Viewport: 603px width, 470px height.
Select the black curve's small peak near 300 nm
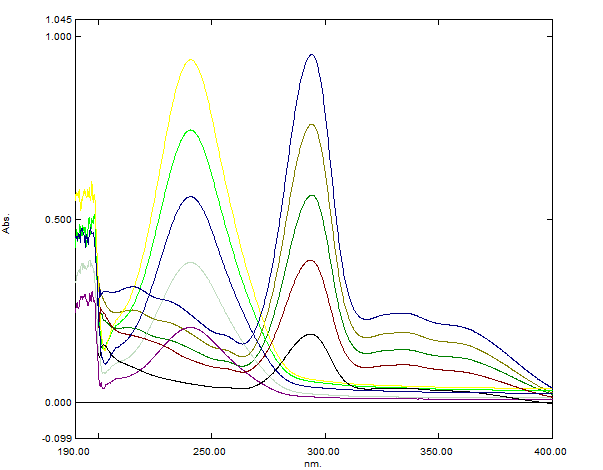(310, 334)
